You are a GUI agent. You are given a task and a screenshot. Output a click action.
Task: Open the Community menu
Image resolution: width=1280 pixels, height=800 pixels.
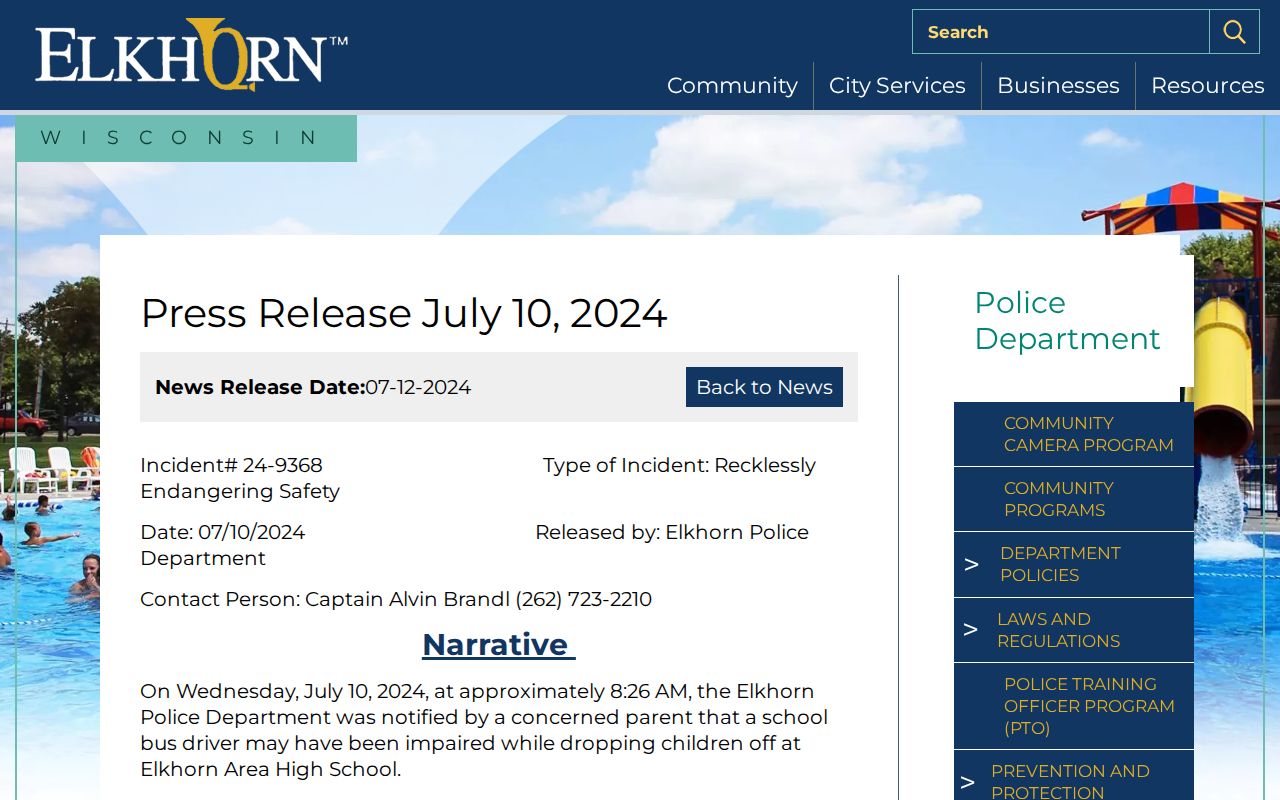732,86
